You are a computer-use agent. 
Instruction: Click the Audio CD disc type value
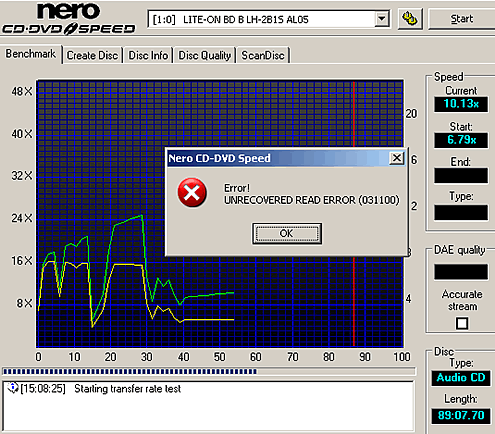click(461, 378)
